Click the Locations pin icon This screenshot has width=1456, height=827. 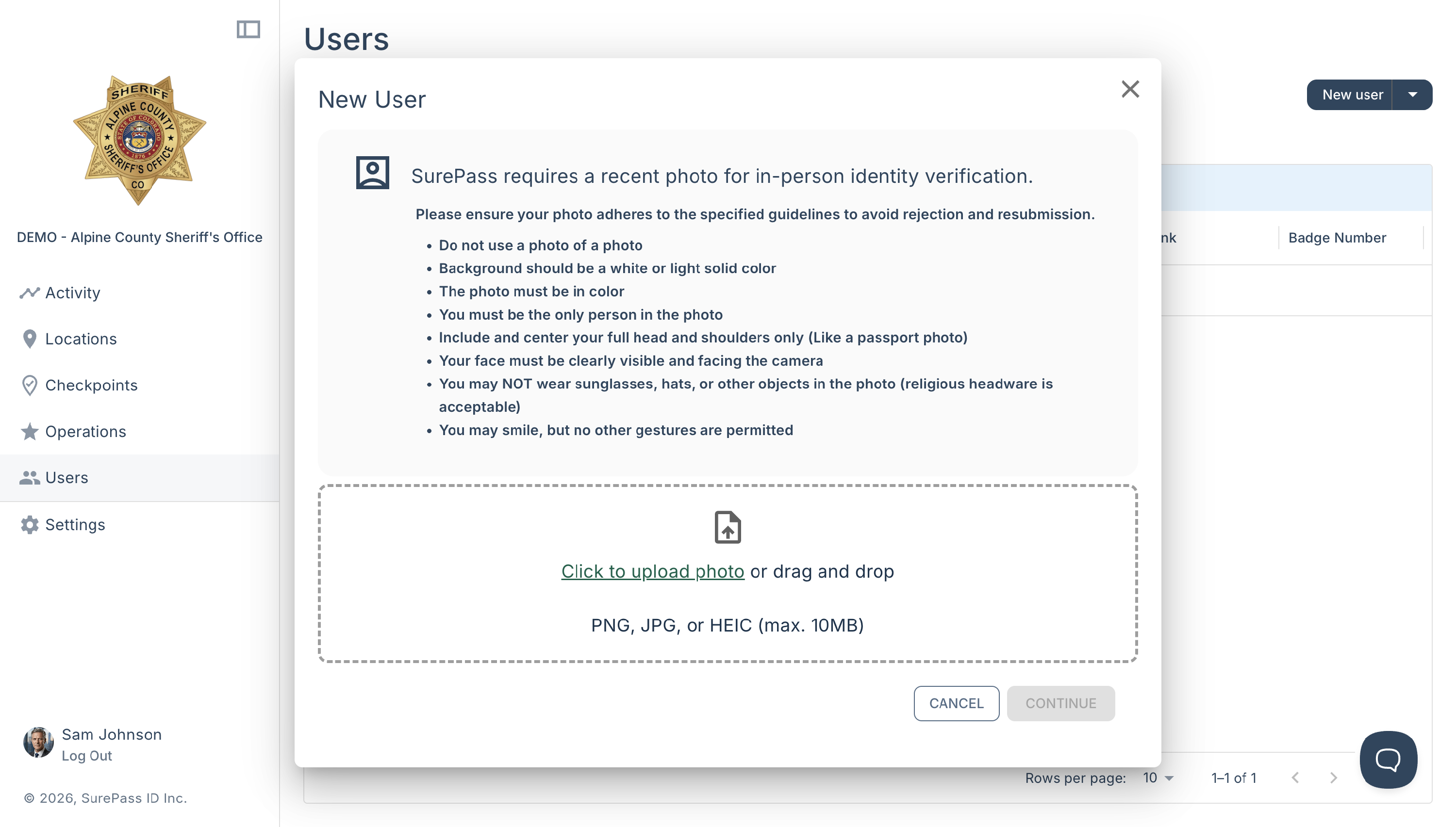30,339
